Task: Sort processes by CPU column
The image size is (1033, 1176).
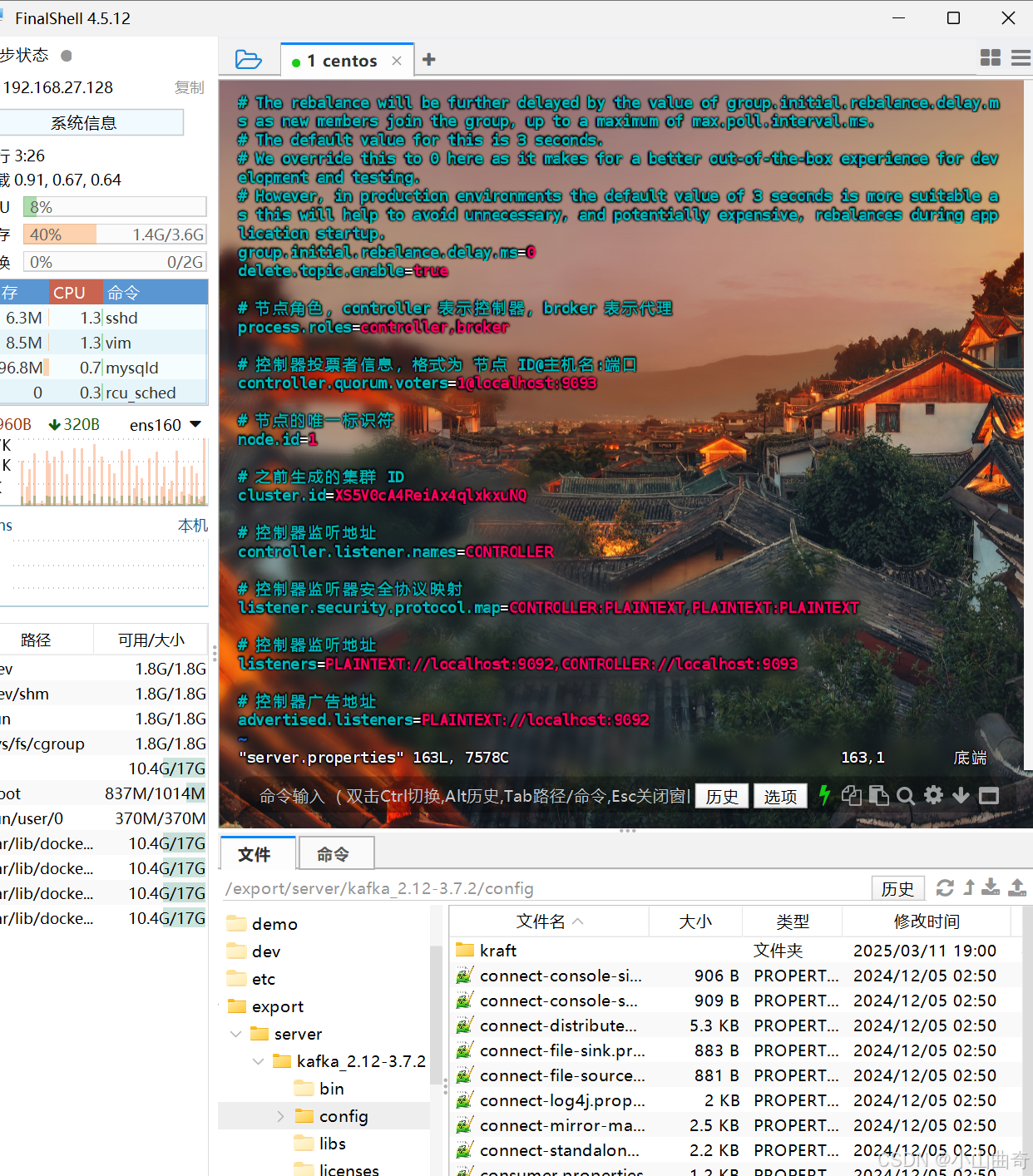Action: [76, 293]
